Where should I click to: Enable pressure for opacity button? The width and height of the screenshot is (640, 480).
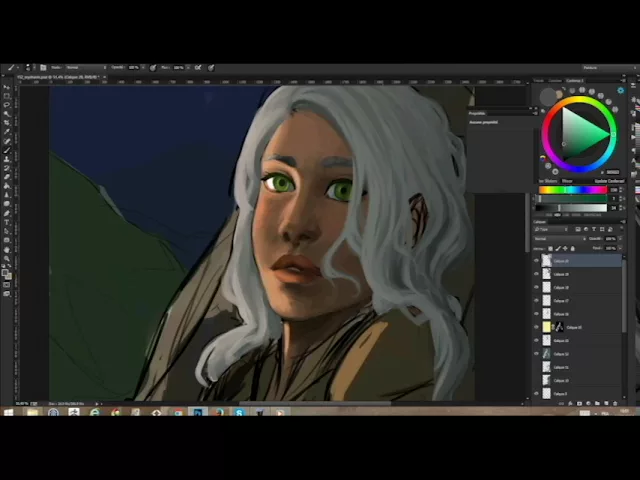(153, 68)
